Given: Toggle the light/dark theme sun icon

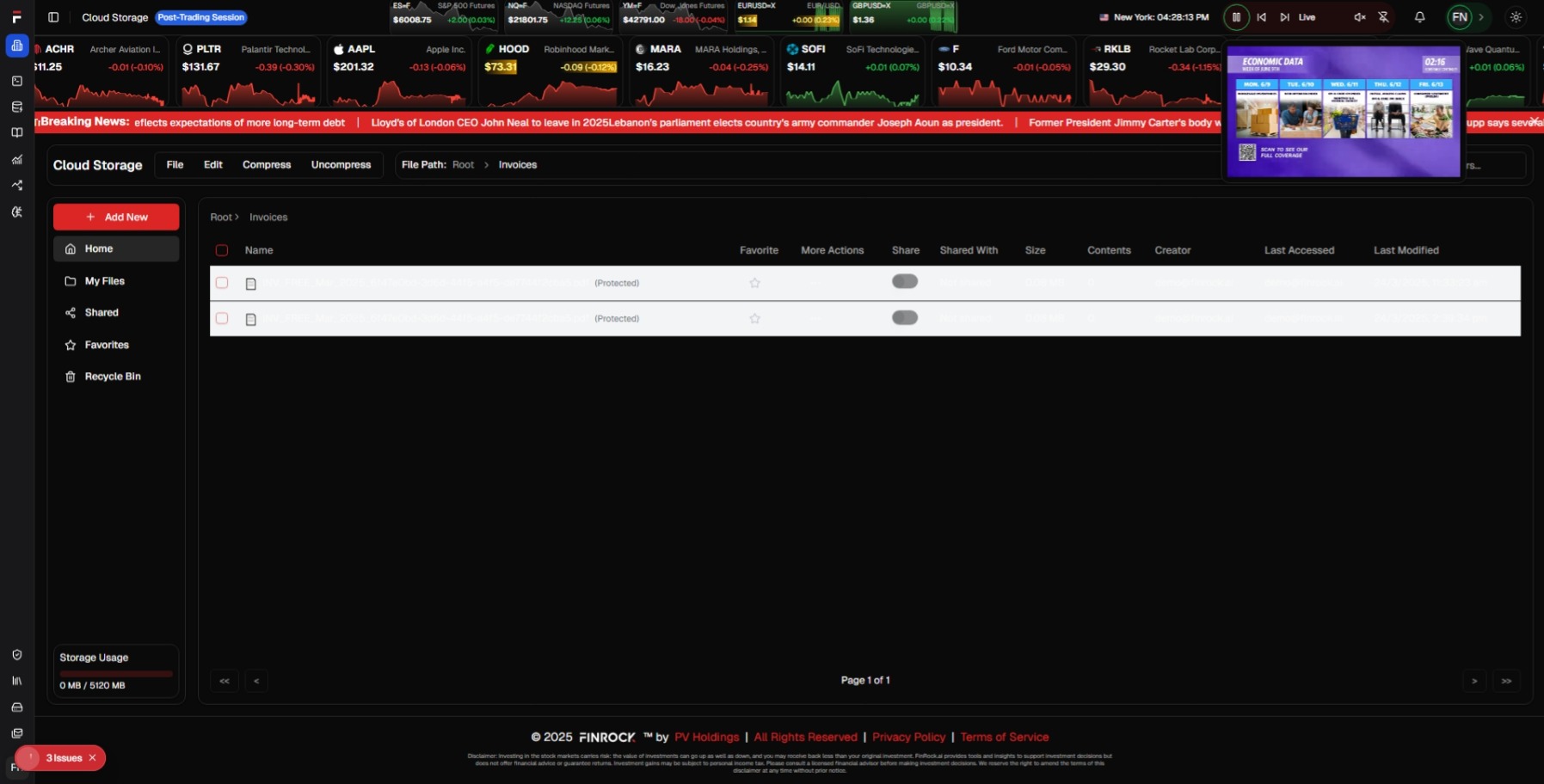Looking at the screenshot, I should click(1516, 17).
